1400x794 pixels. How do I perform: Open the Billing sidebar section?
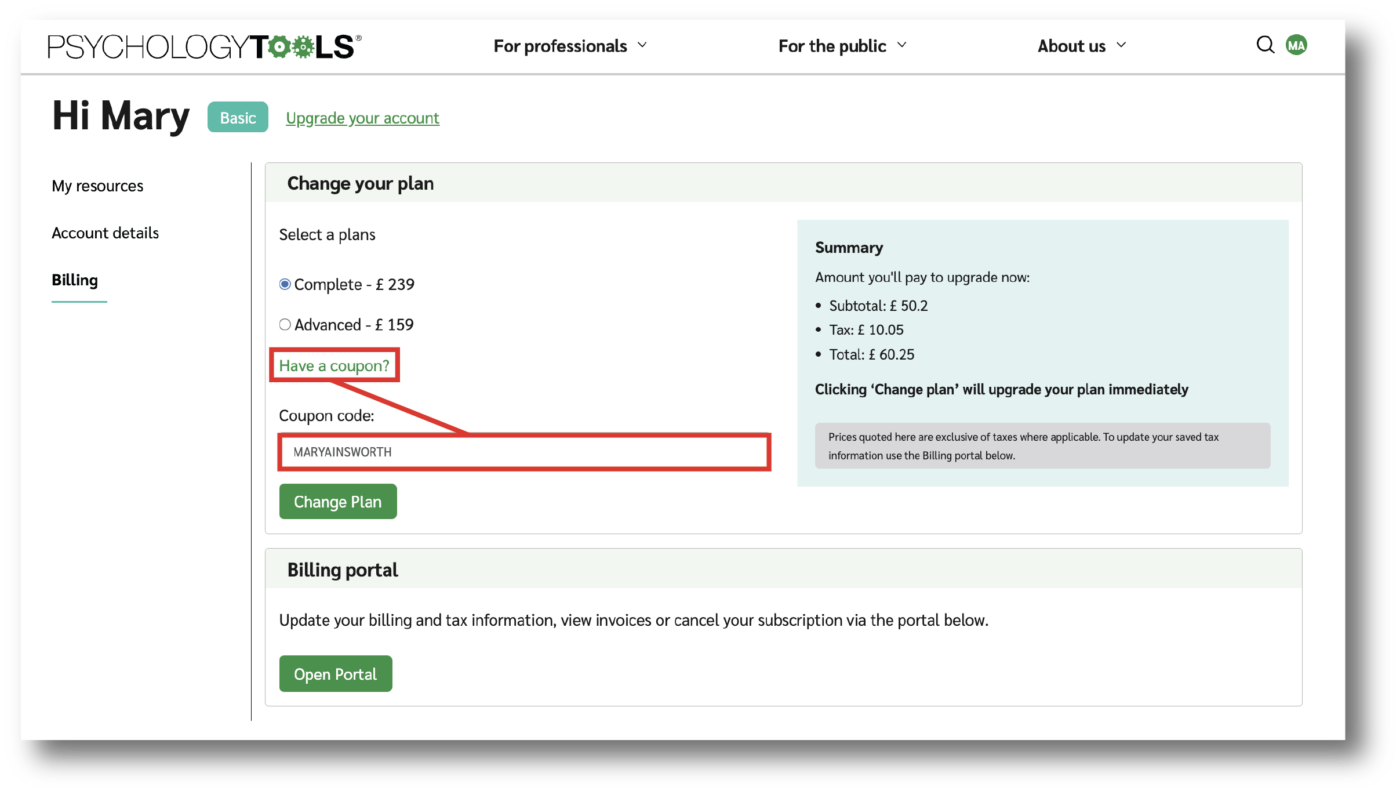[x=75, y=280]
